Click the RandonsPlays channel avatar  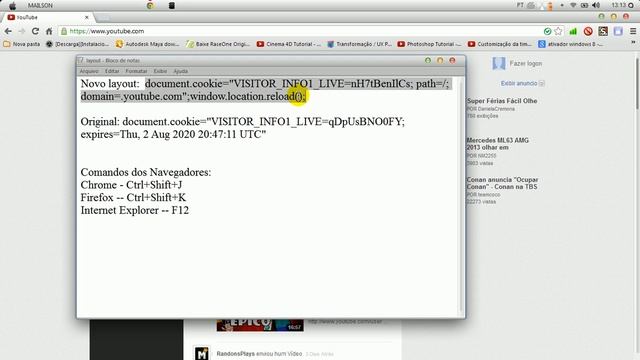[x=202, y=353]
